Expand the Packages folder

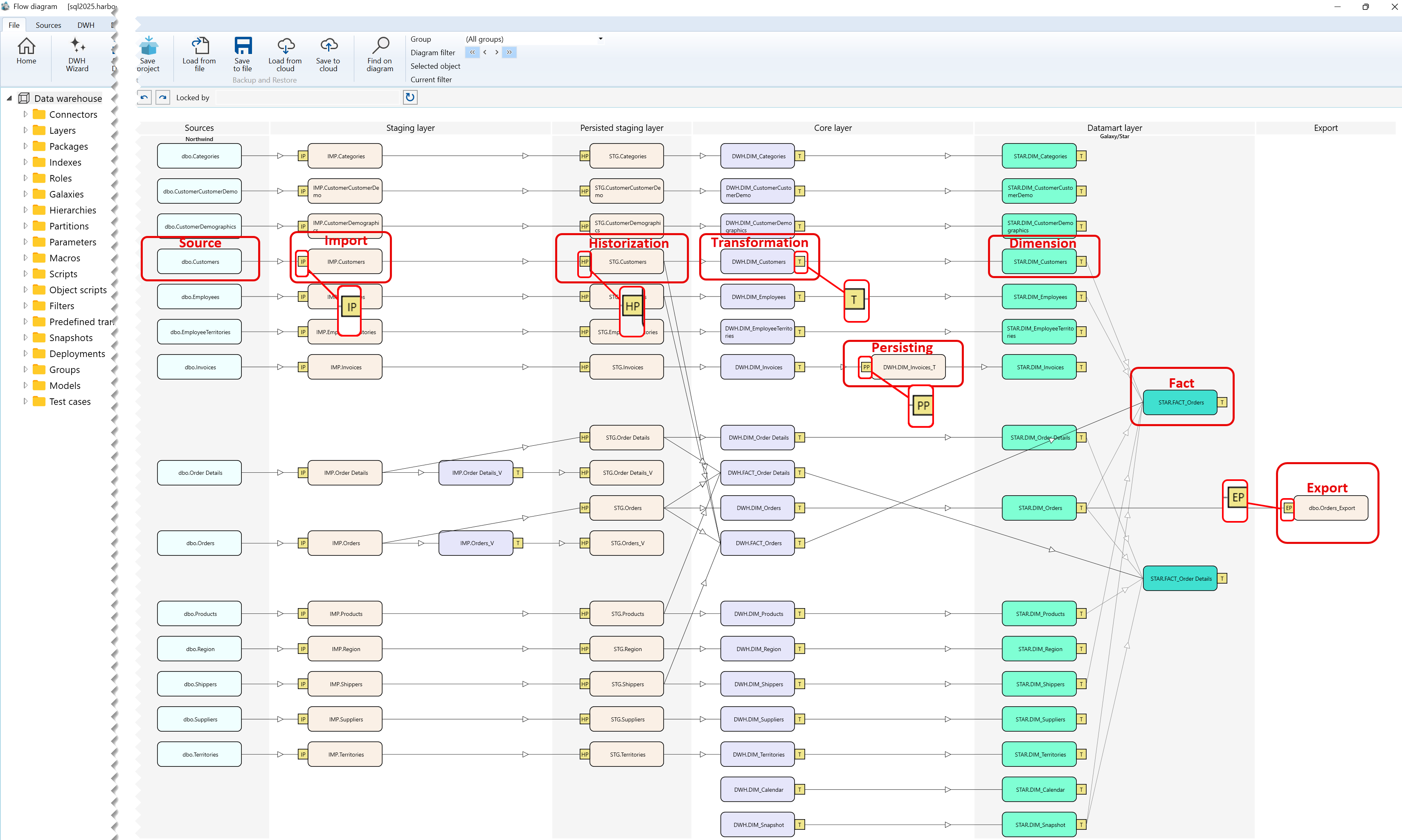point(25,146)
